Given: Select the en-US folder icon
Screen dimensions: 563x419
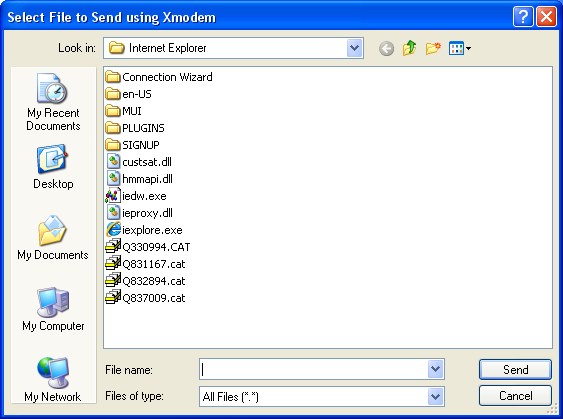Looking at the screenshot, I should coord(113,94).
